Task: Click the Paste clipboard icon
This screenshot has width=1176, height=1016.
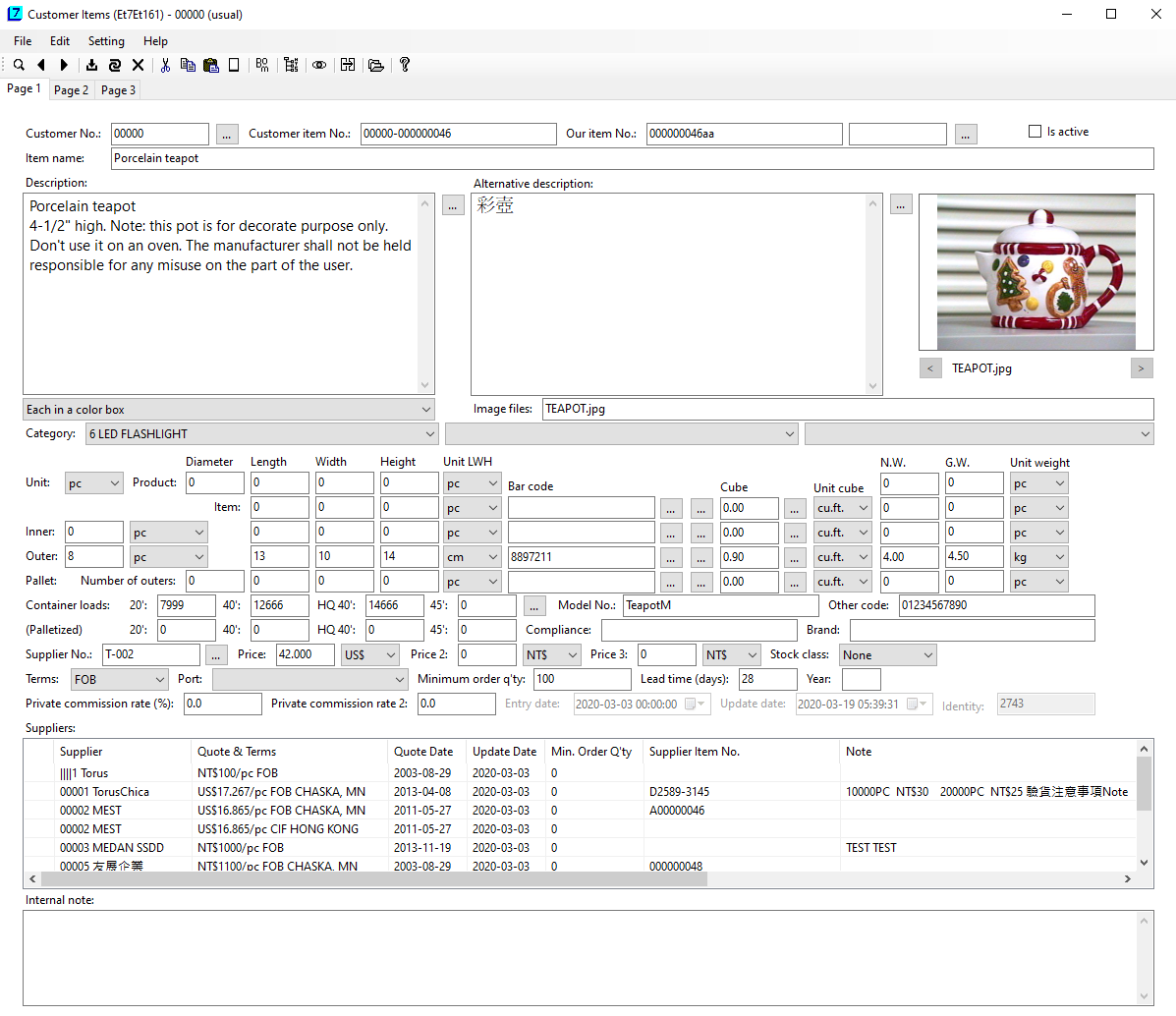Action: coord(211,65)
